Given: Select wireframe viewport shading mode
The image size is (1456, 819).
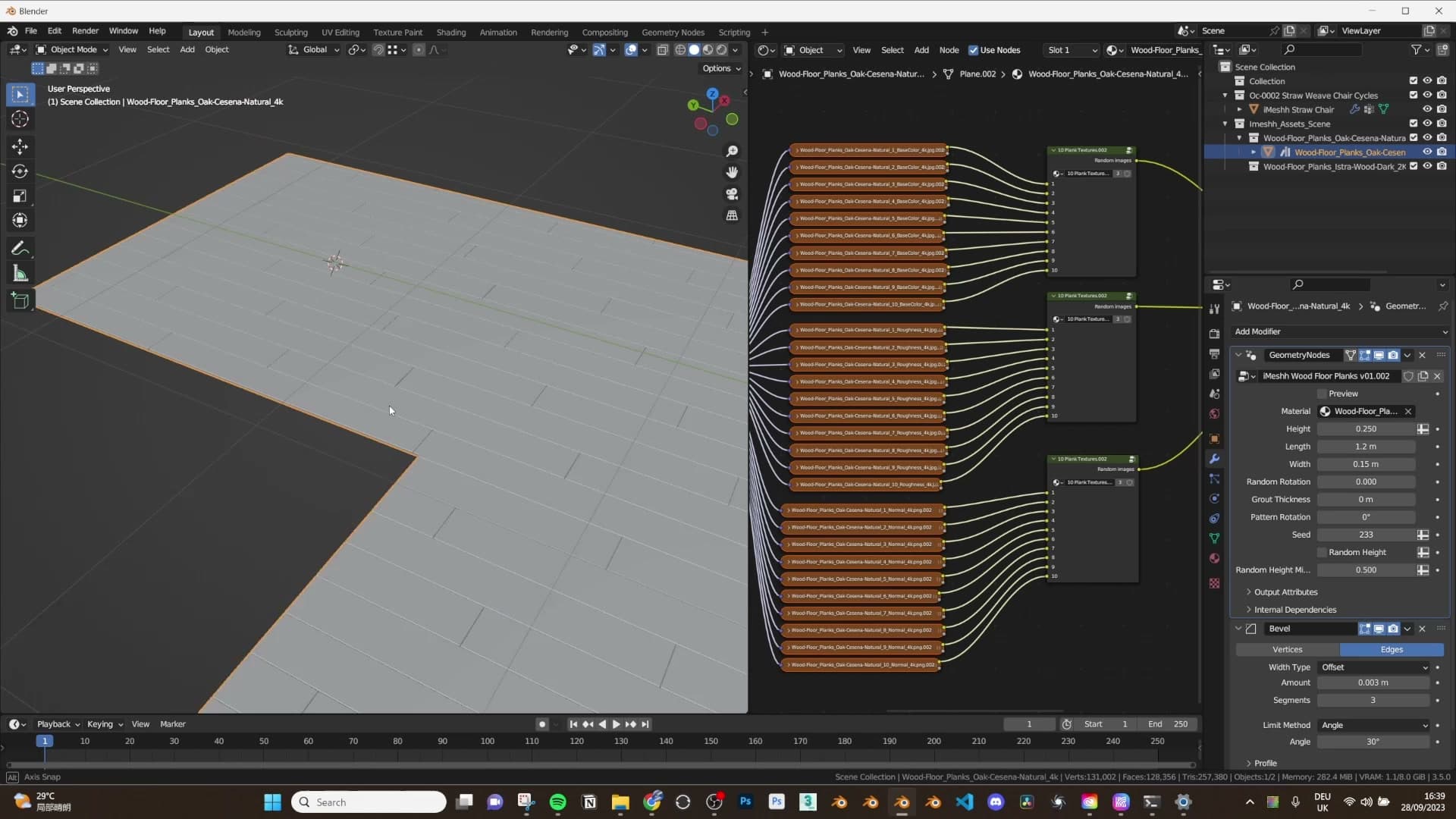Looking at the screenshot, I should (x=680, y=50).
